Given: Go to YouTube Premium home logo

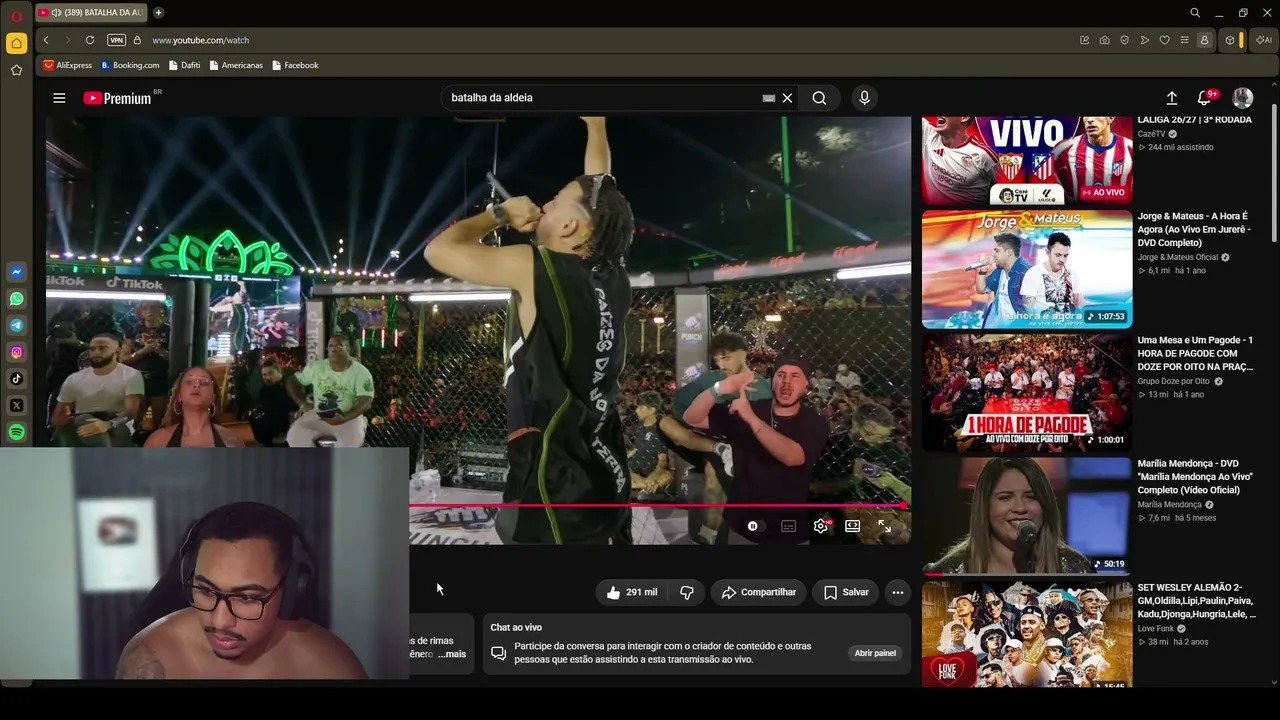Looking at the screenshot, I should click(119, 98).
